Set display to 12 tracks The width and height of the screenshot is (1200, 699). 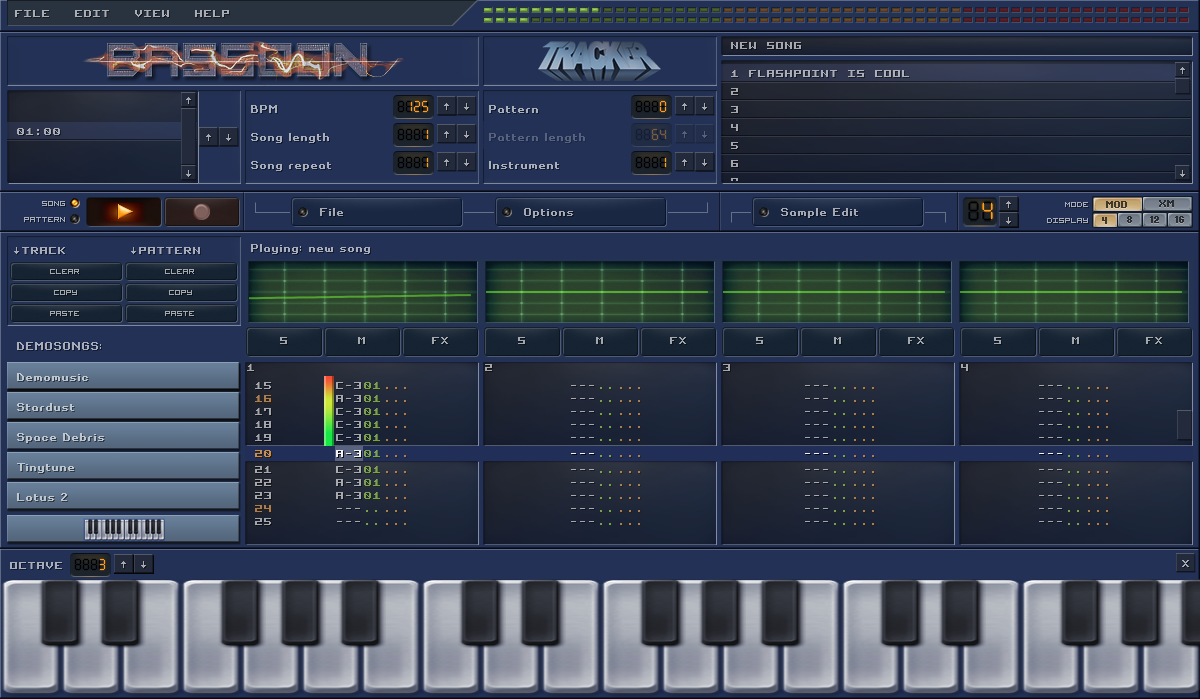pyautogui.click(x=1154, y=220)
